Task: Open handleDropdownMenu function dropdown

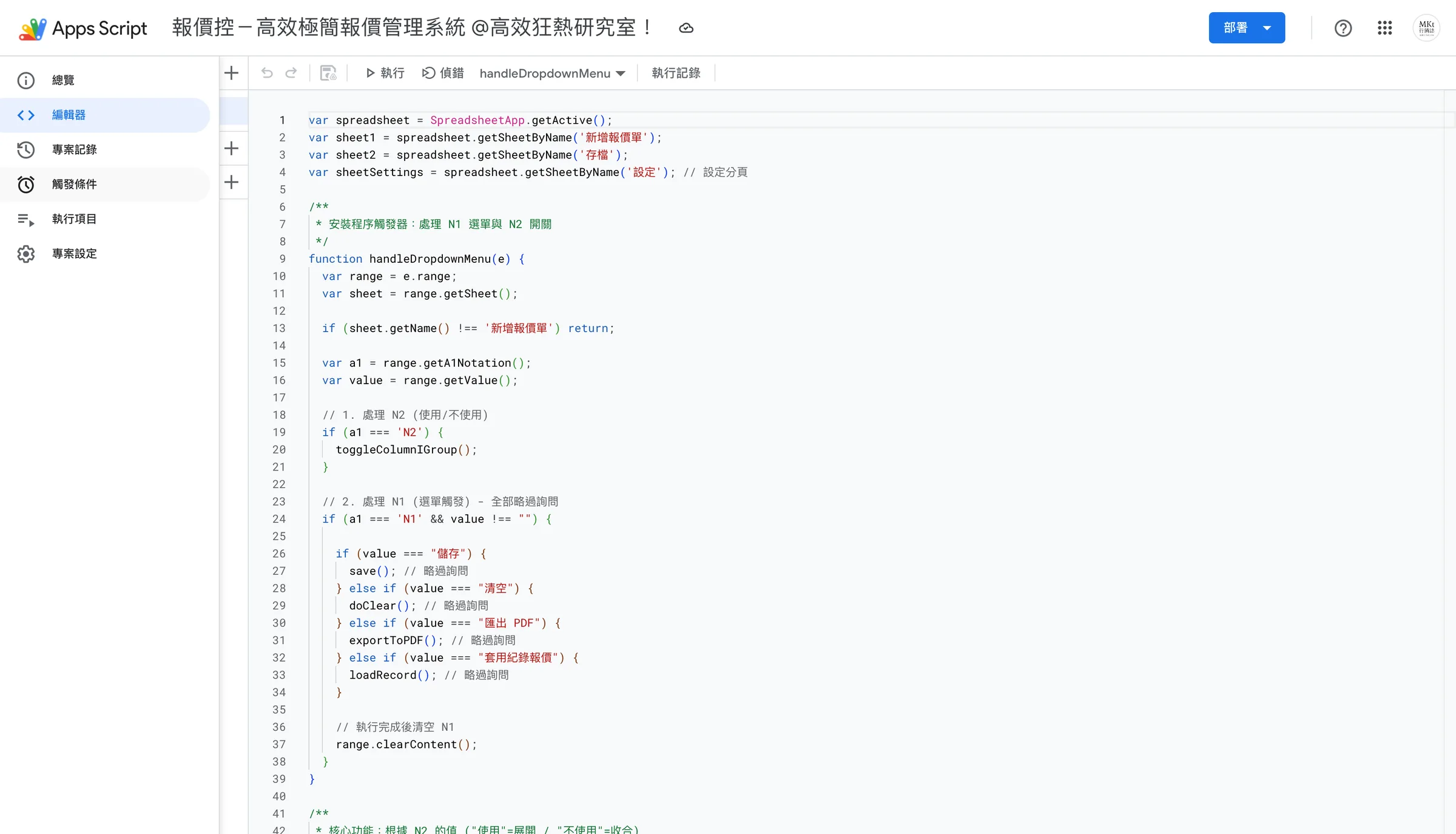Action: pos(552,73)
